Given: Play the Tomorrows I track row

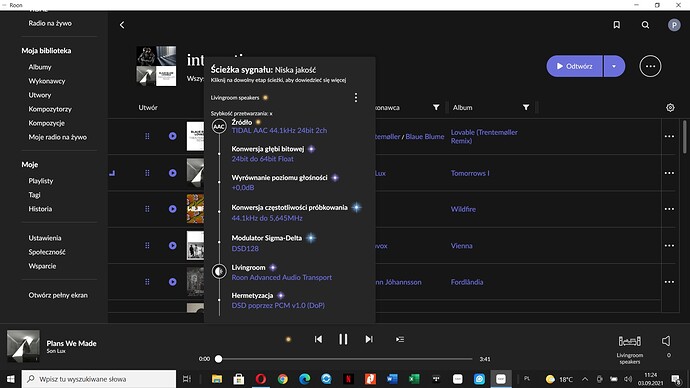Looking at the screenshot, I should [x=172, y=173].
